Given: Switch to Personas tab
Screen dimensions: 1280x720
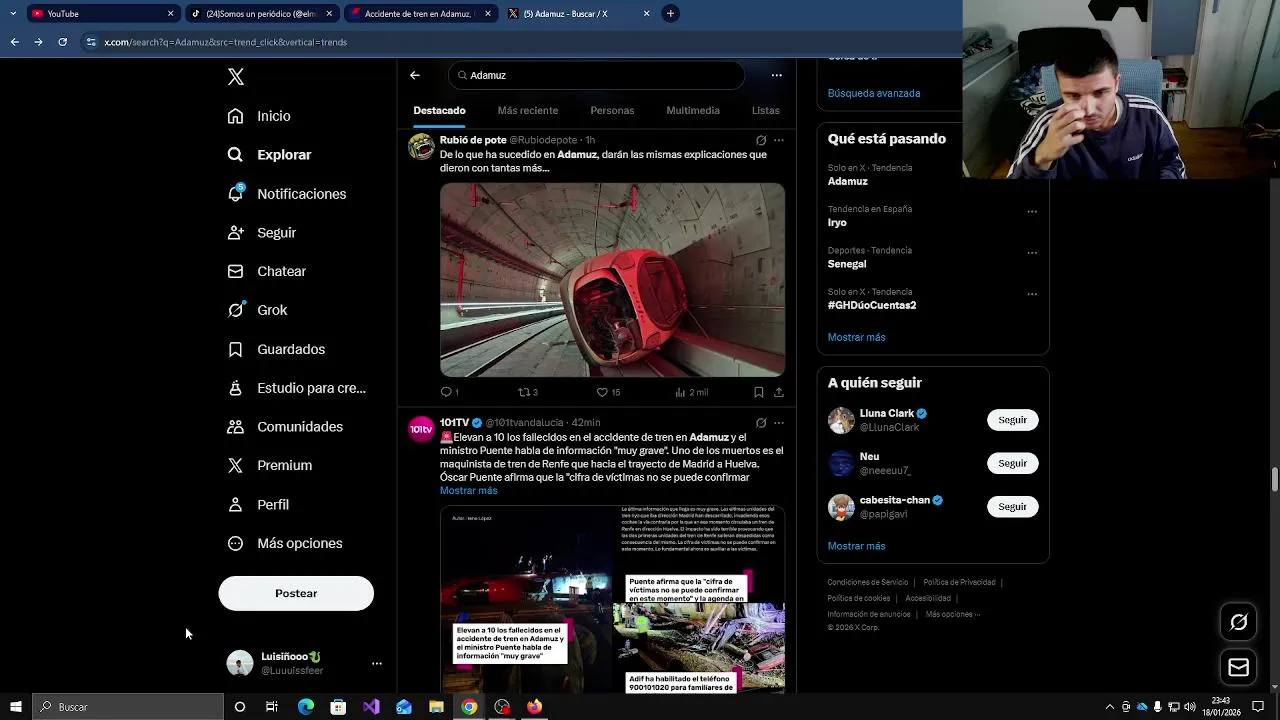Looking at the screenshot, I should point(612,110).
